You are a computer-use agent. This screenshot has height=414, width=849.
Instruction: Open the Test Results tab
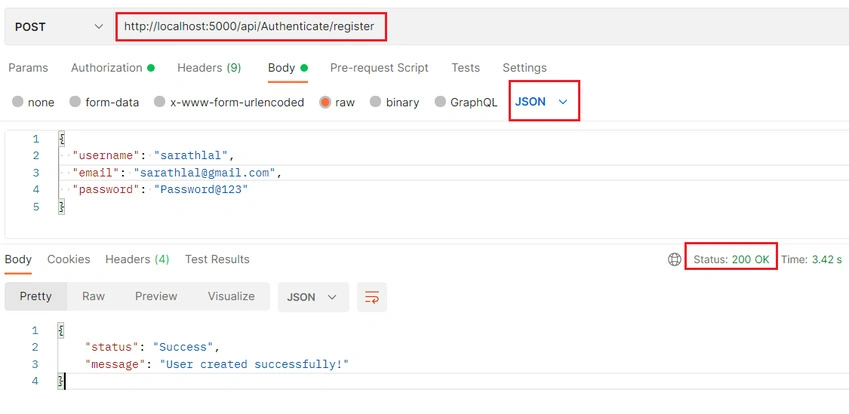pos(217,259)
